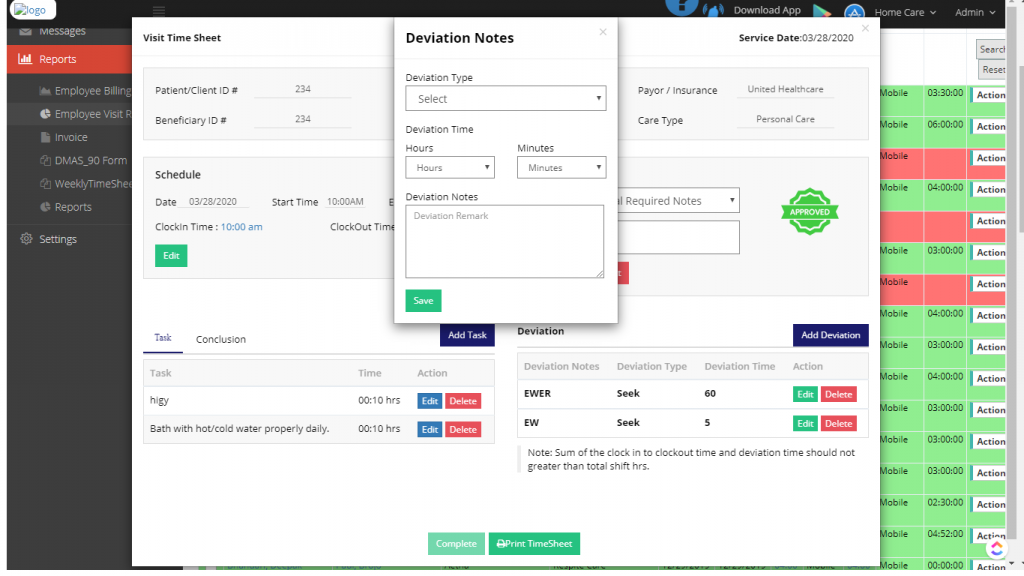The height and width of the screenshot is (576, 1024).
Task: Open Messages in the sidebar
Action: (x=62, y=31)
